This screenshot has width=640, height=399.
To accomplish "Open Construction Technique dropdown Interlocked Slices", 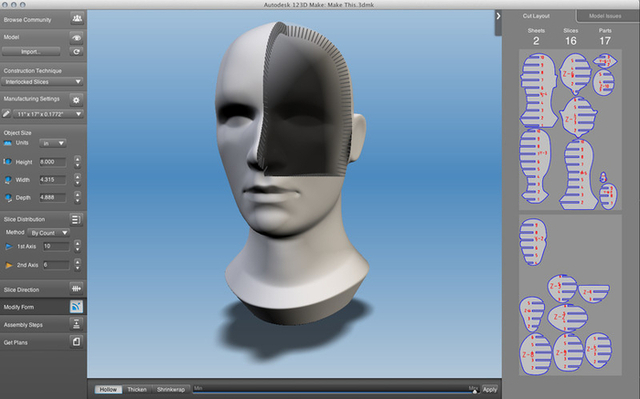I will [x=42, y=82].
